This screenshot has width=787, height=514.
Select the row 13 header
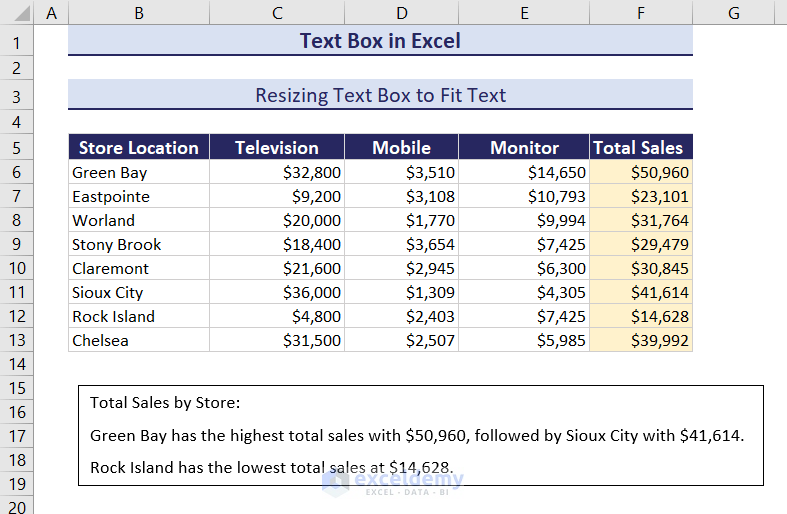tap(17, 340)
